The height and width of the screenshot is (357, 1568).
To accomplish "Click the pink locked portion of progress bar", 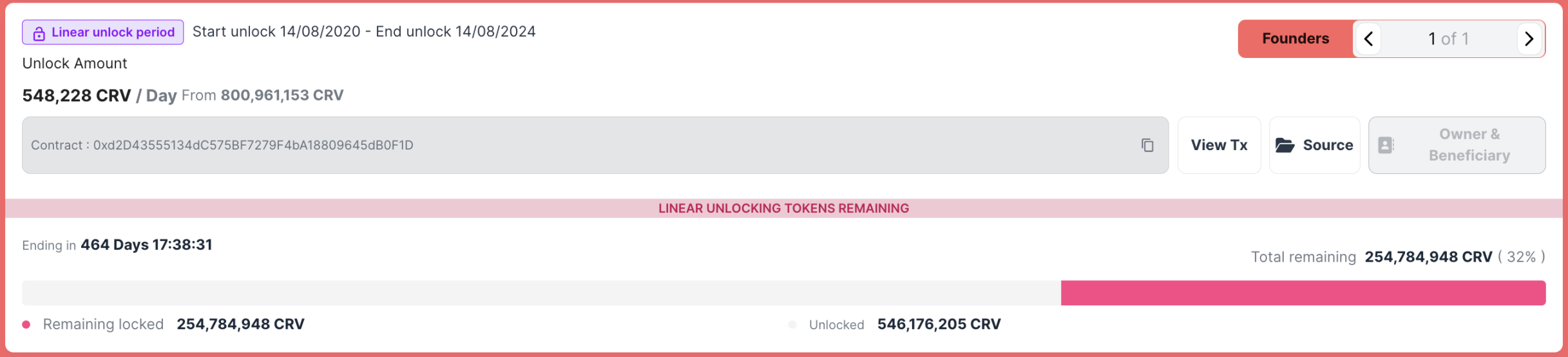I will click(1303, 293).
